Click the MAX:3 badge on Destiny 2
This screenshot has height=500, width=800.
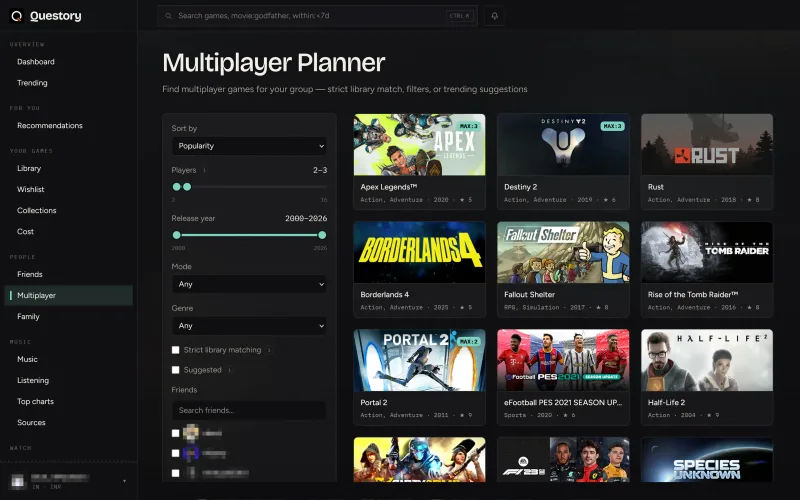[x=612, y=126]
